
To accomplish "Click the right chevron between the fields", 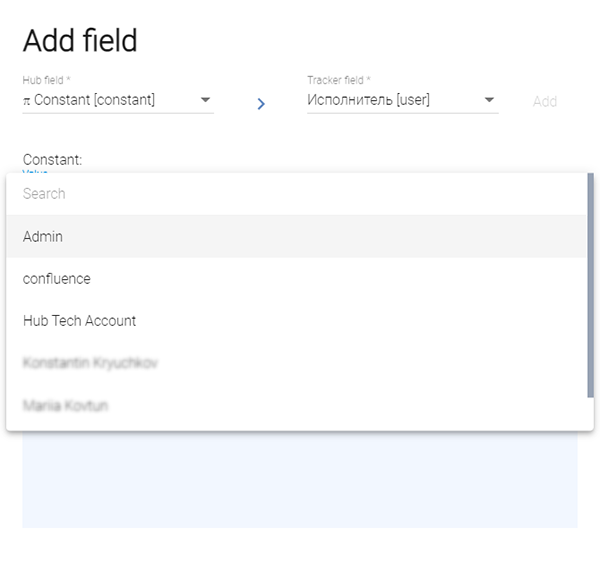I will (261, 103).
